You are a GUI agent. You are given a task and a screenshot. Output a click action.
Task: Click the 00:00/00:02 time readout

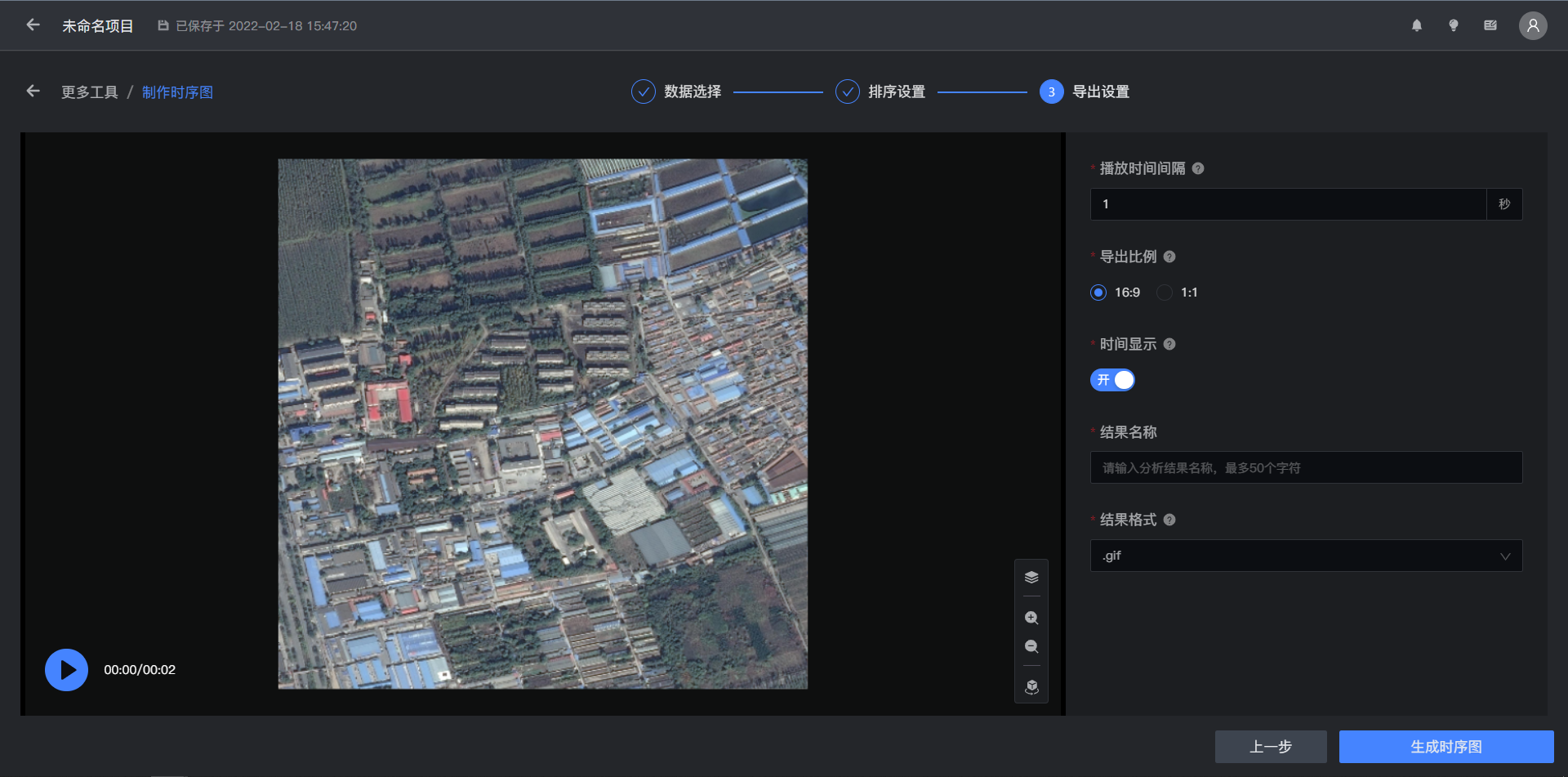point(140,670)
